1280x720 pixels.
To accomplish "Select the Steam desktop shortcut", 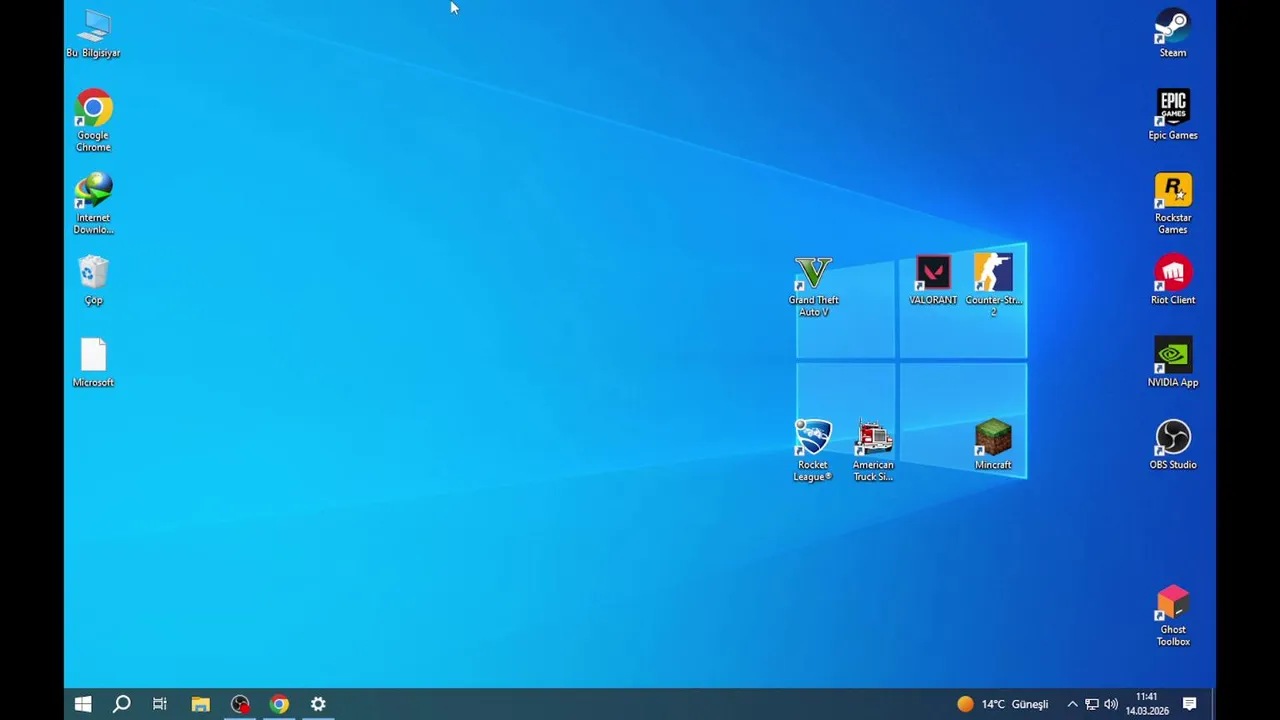I will point(1173,35).
